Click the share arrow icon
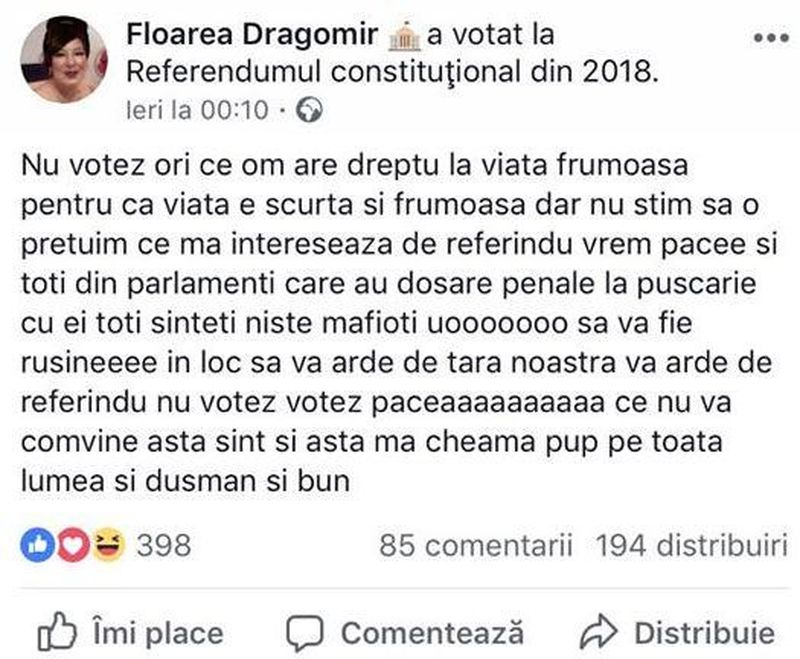 click(598, 633)
